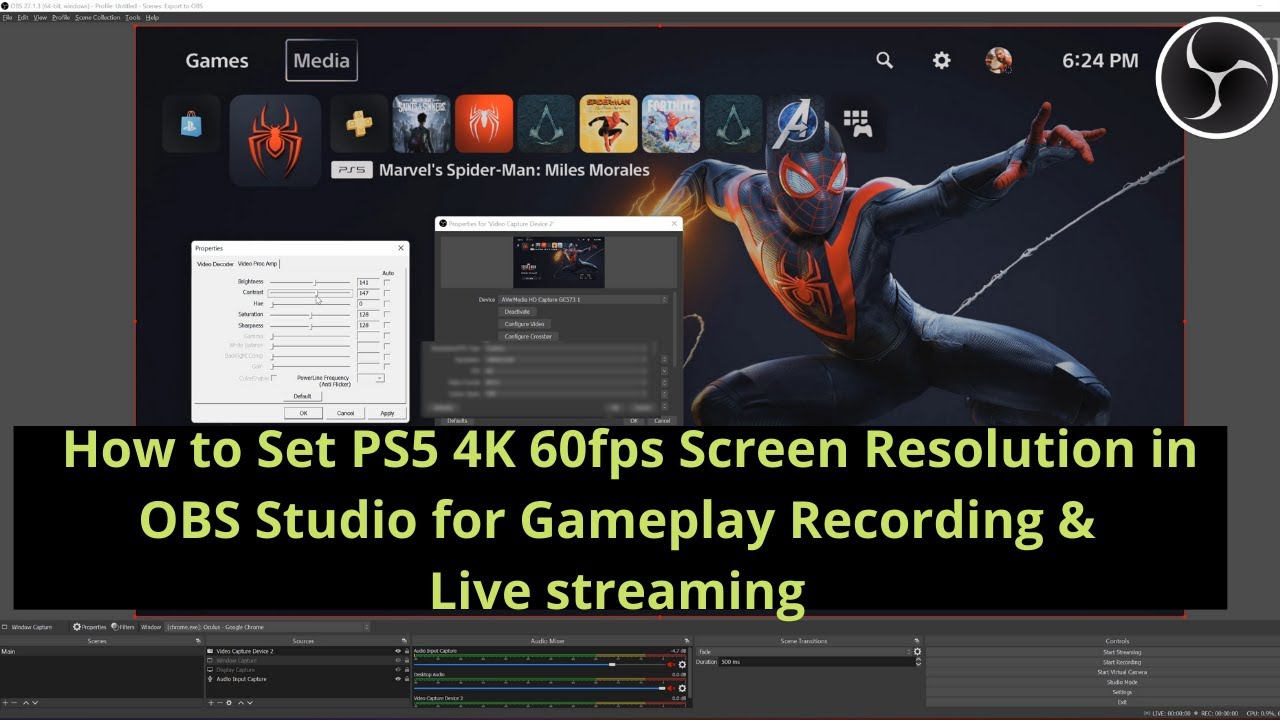Click the PS5 user profile avatar
Image resolution: width=1280 pixels, height=720 pixels.
point(998,60)
